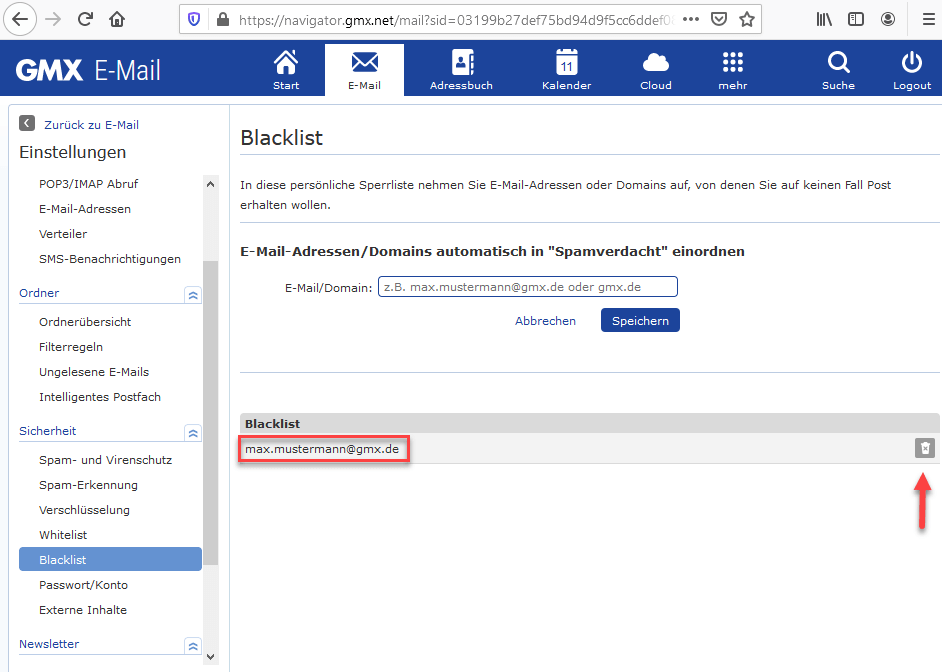Go back via 'Zurück zu E-Mail' link
The width and height of the screenshot is (942, 672).
click(90, 125)
